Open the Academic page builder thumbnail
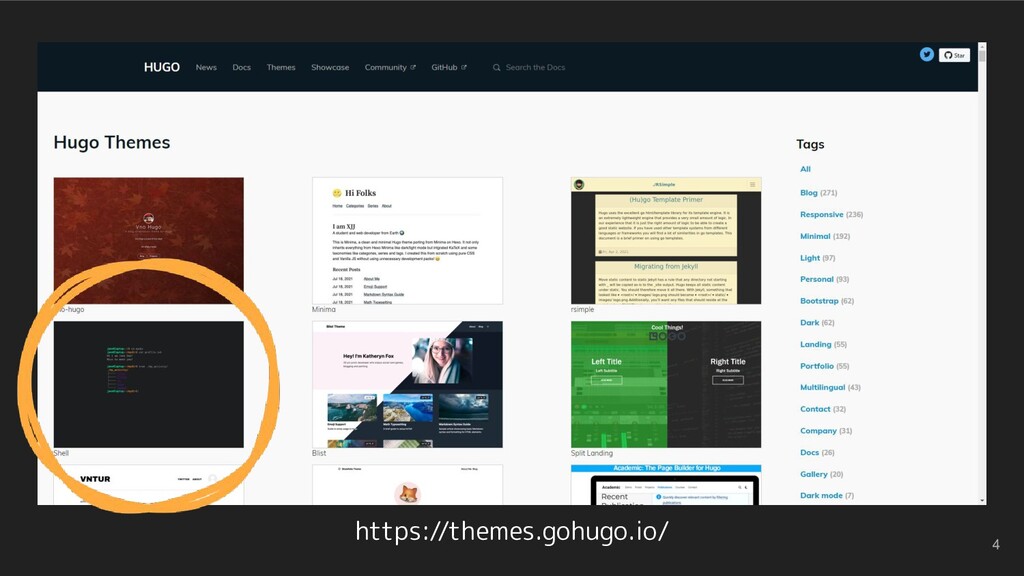The height and width of the screenshot is (576, 1024). [666, 485]
